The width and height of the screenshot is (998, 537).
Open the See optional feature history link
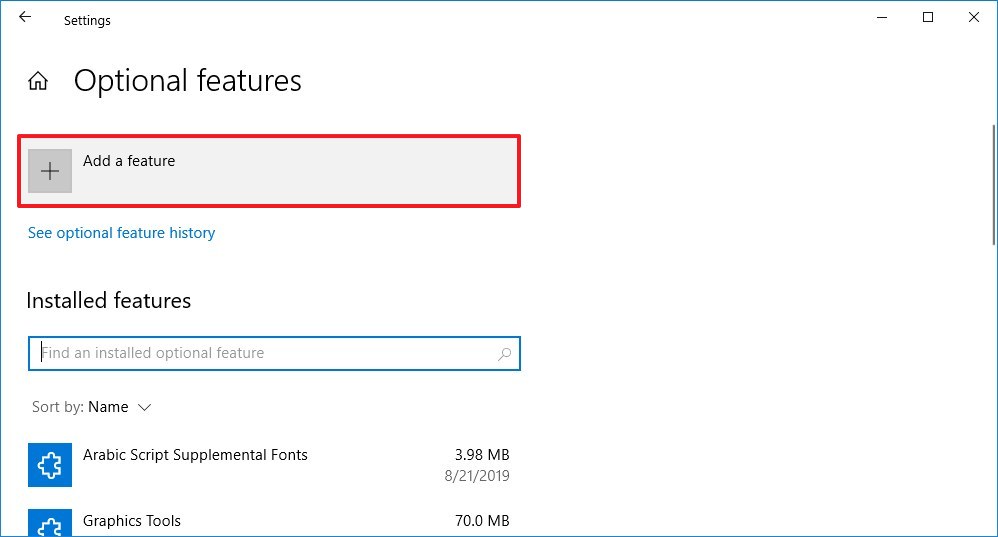(x=121, y=233)
